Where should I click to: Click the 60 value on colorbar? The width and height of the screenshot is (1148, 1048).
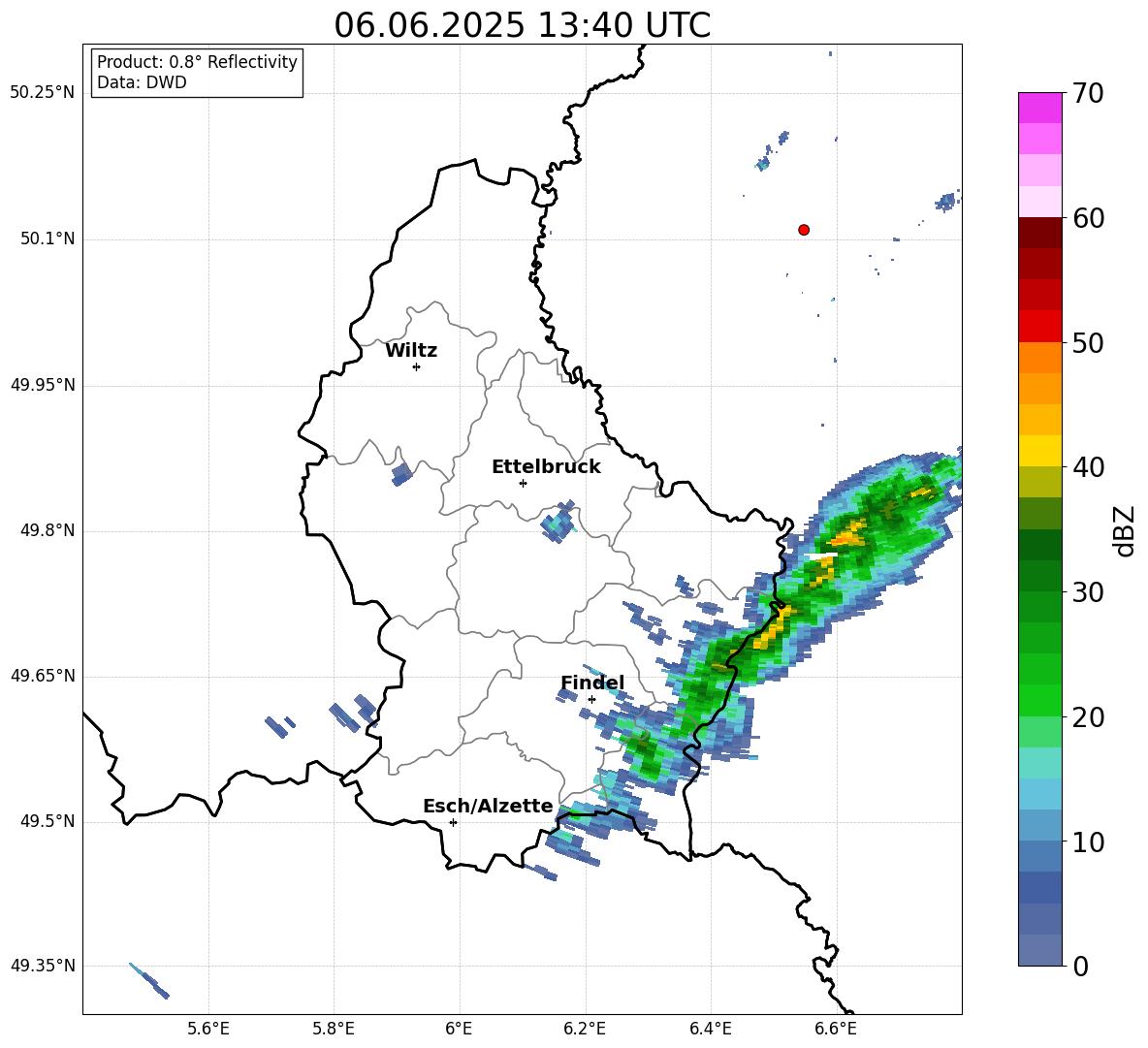click(x=1088, y=218)
